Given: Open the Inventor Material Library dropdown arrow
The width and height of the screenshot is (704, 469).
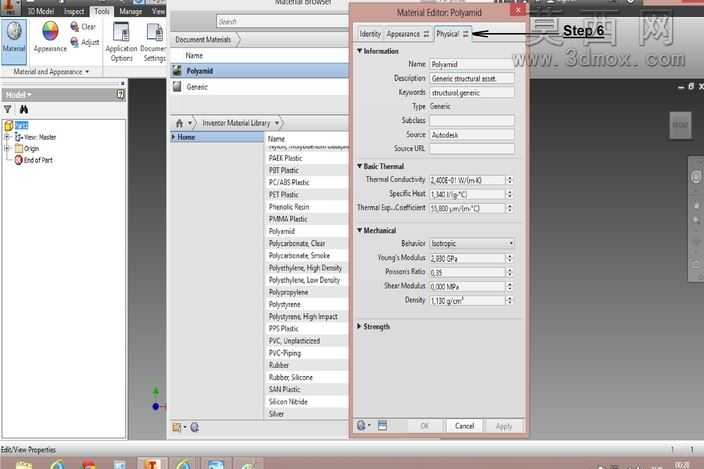Looking at the screenshot, I should [x=277, y=123].
